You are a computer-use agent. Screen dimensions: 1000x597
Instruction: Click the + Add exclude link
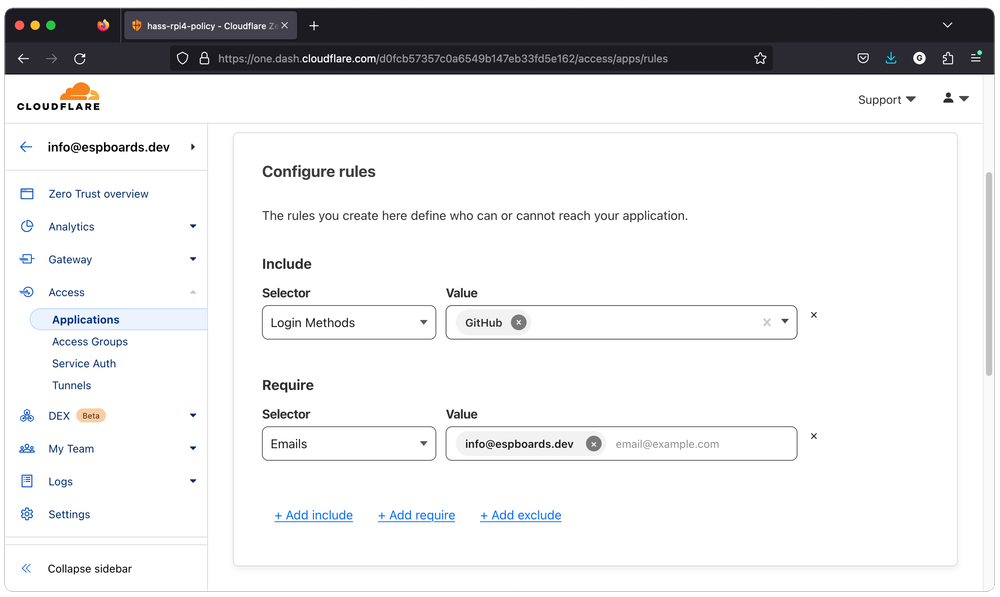(520, 515)
